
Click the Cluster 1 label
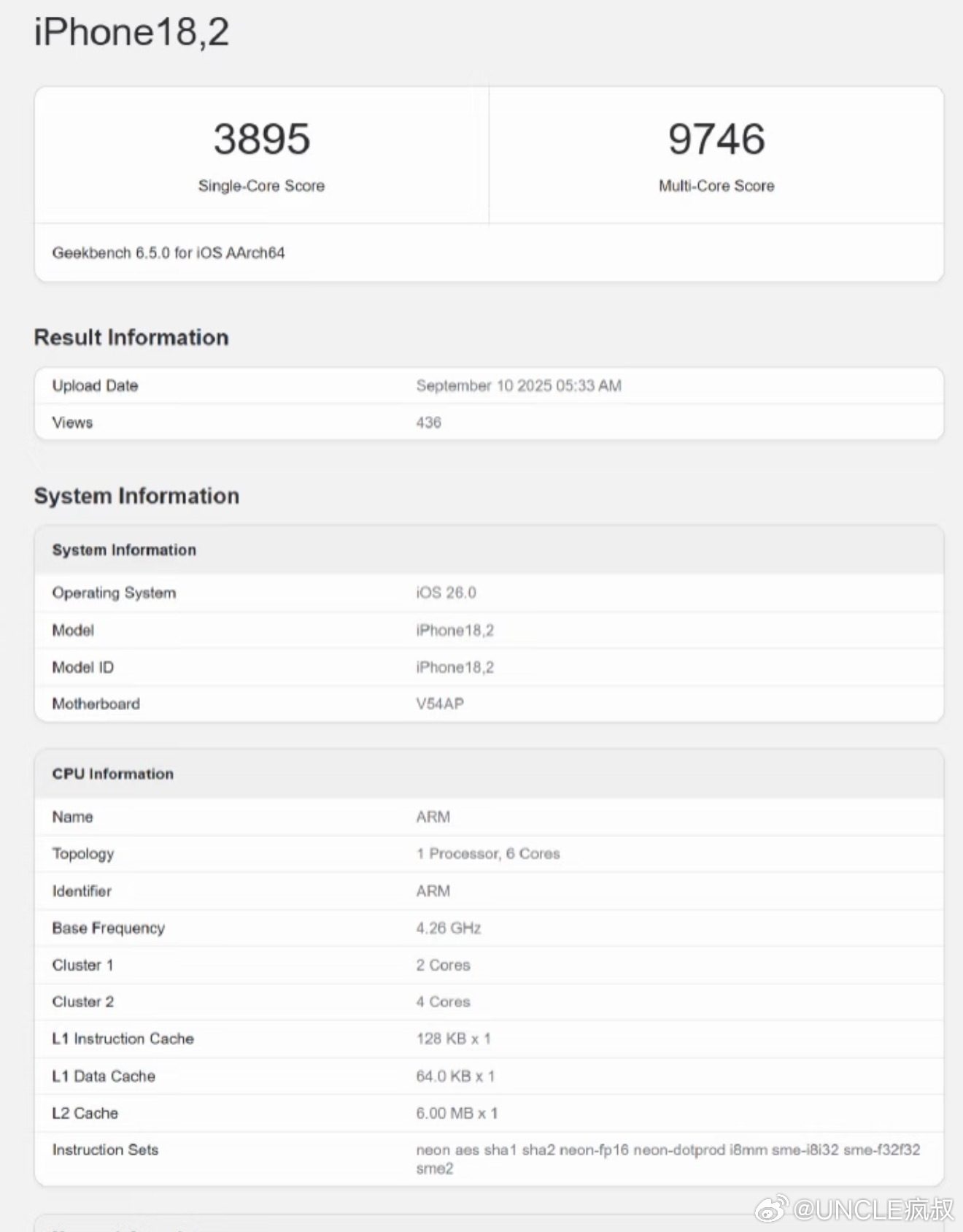pos(82,965)
